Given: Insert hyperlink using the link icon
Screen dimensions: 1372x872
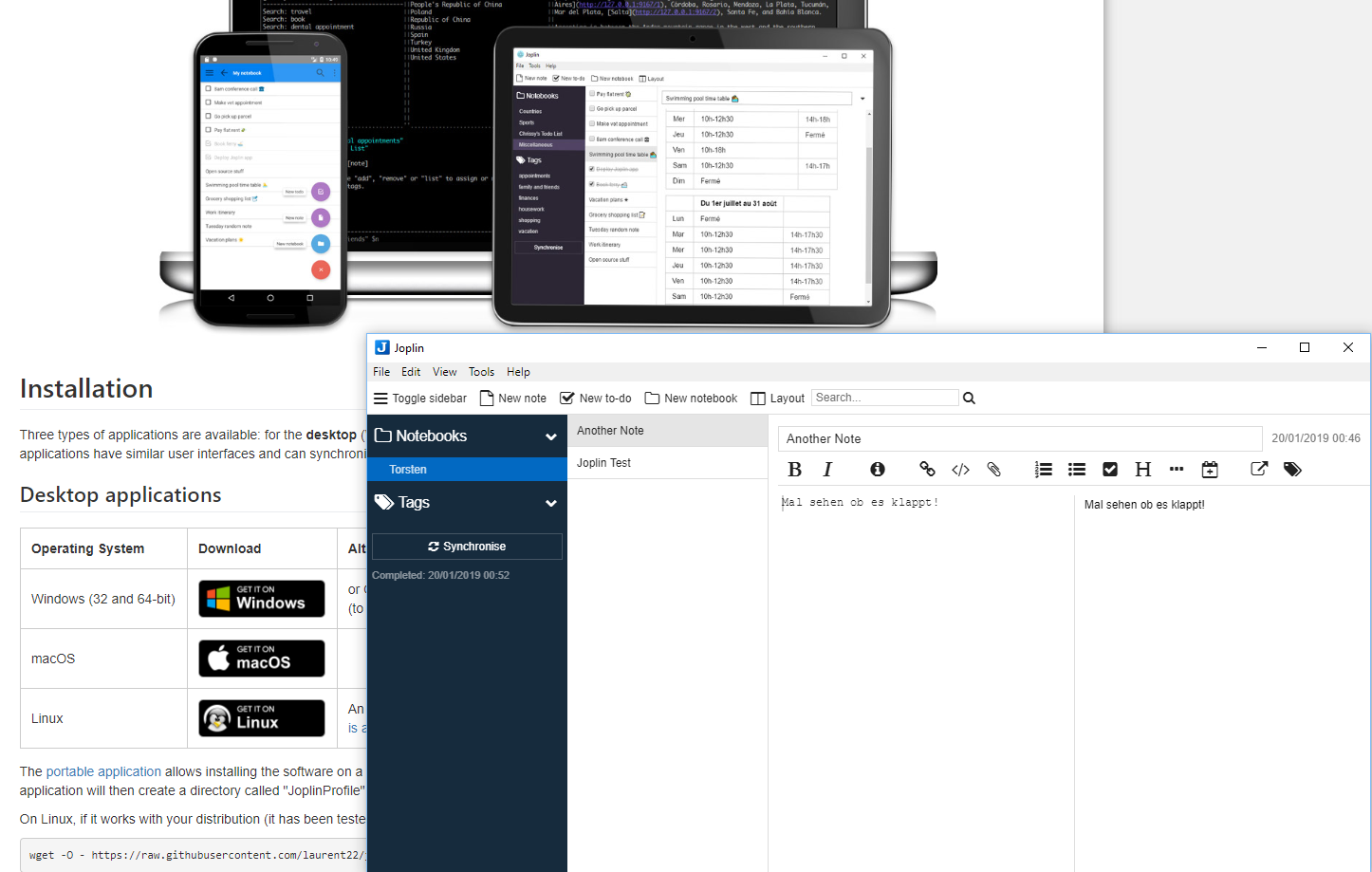Looking at the screenshot, I should (x=927, y=470).
